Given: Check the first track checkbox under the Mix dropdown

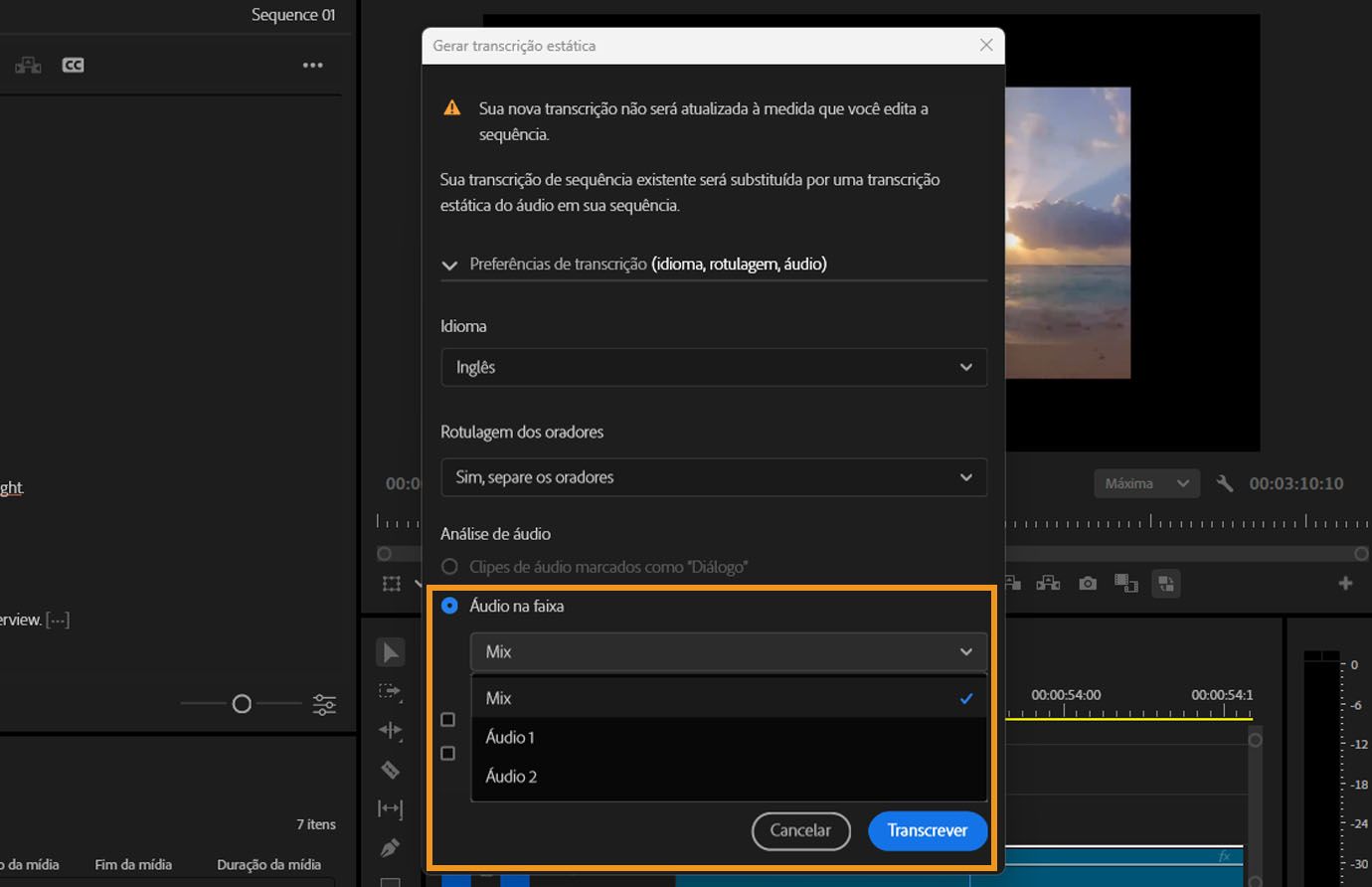Looking at the screenshot, I should tap(447, 718).
